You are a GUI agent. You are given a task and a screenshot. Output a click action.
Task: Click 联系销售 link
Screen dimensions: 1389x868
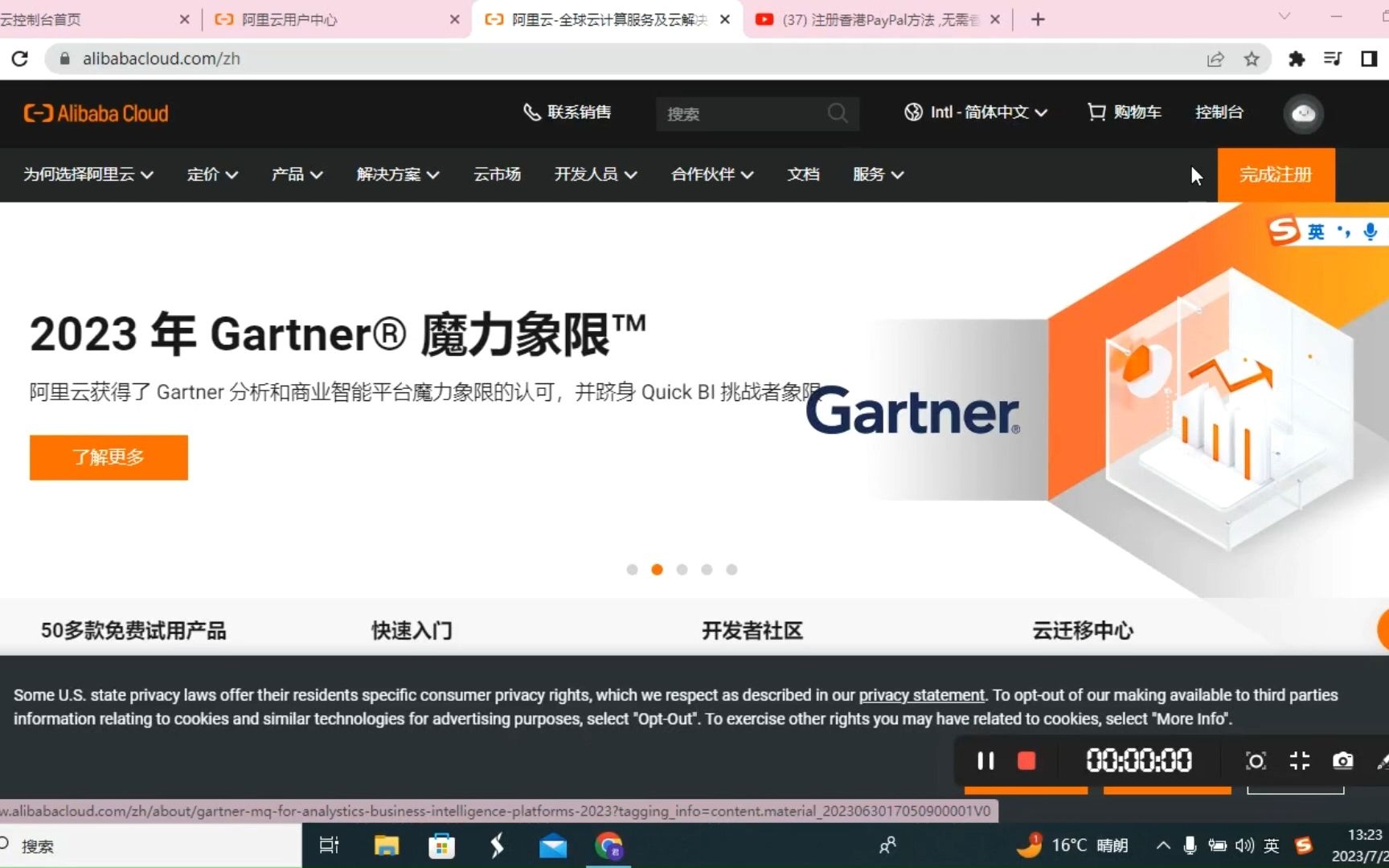[x=567, y=113]
